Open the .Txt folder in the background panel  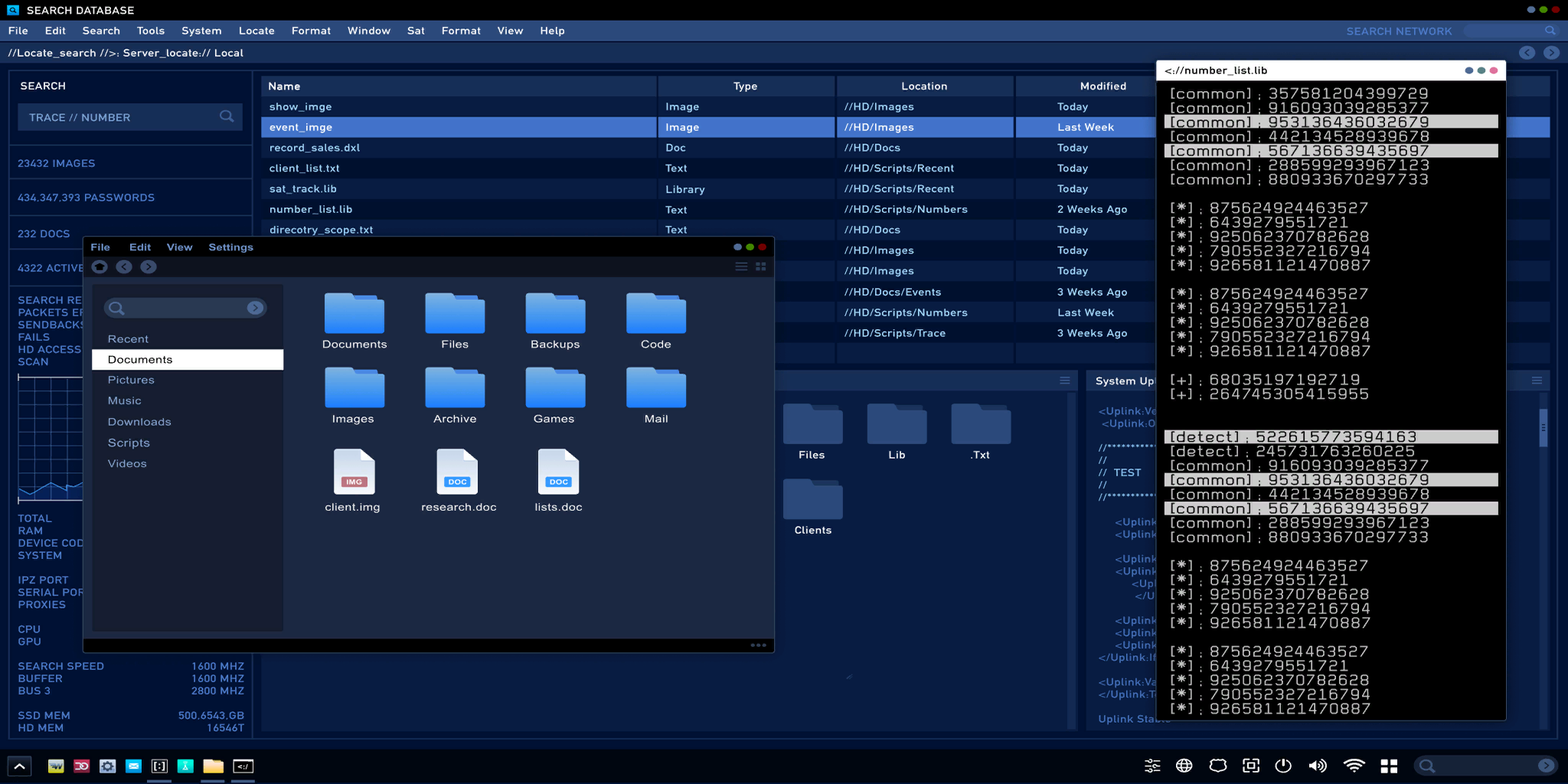(x=981, y=432)
